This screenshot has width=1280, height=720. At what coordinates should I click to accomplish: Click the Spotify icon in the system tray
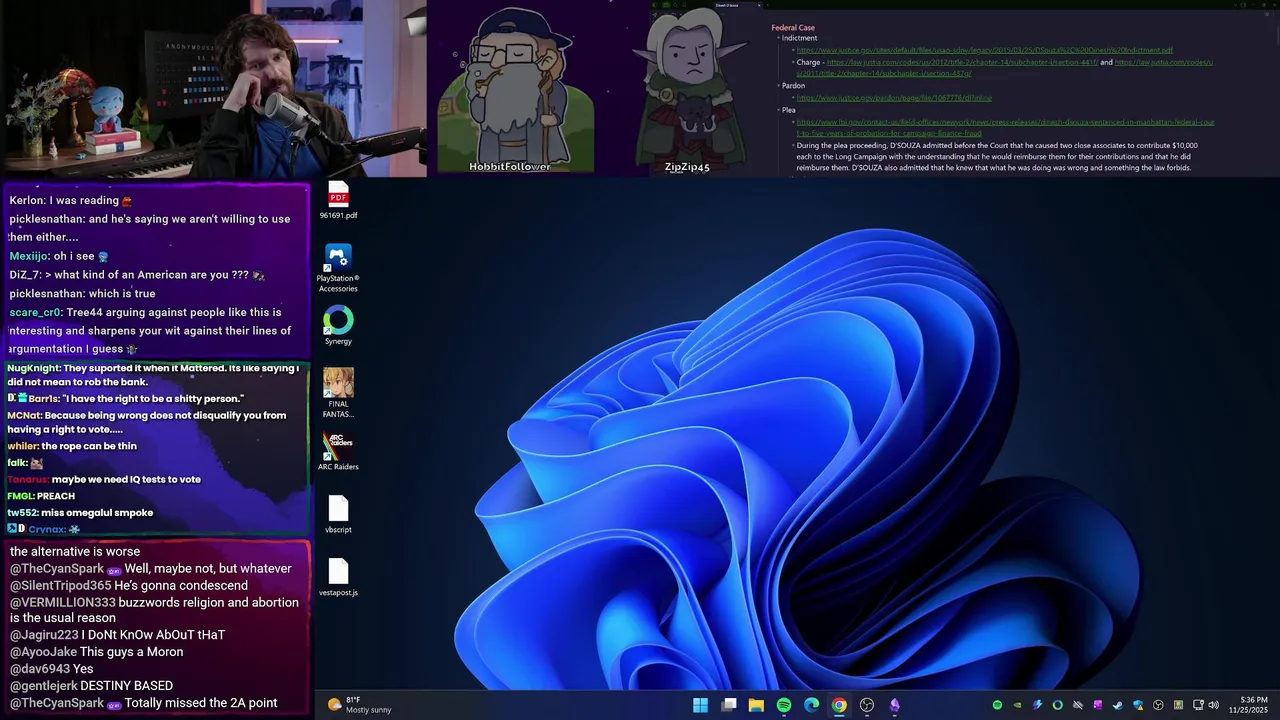click(x=997, y=705)
